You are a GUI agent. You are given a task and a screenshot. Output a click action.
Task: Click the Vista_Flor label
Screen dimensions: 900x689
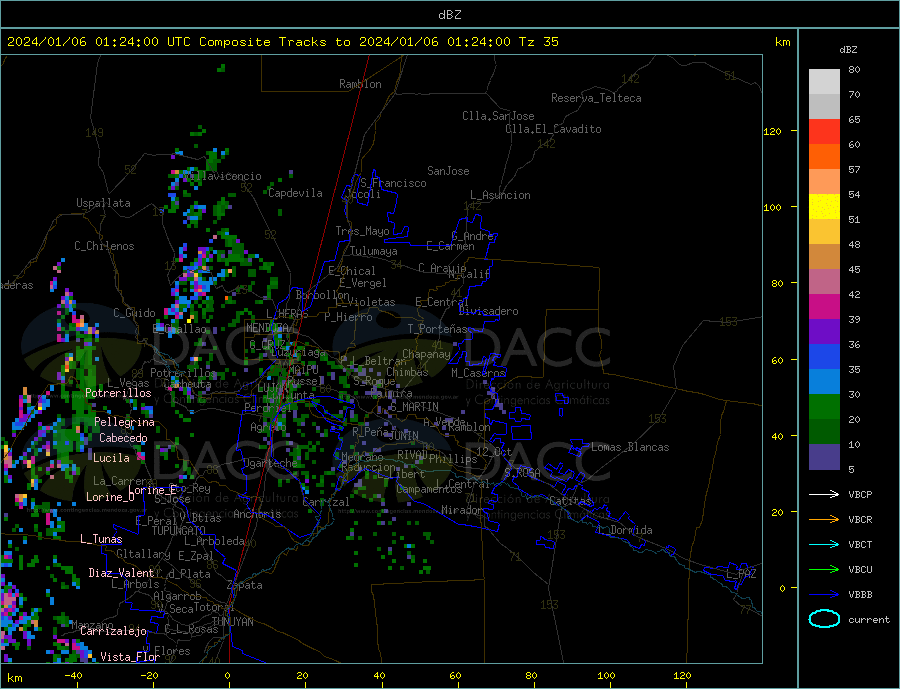(130, 657)
